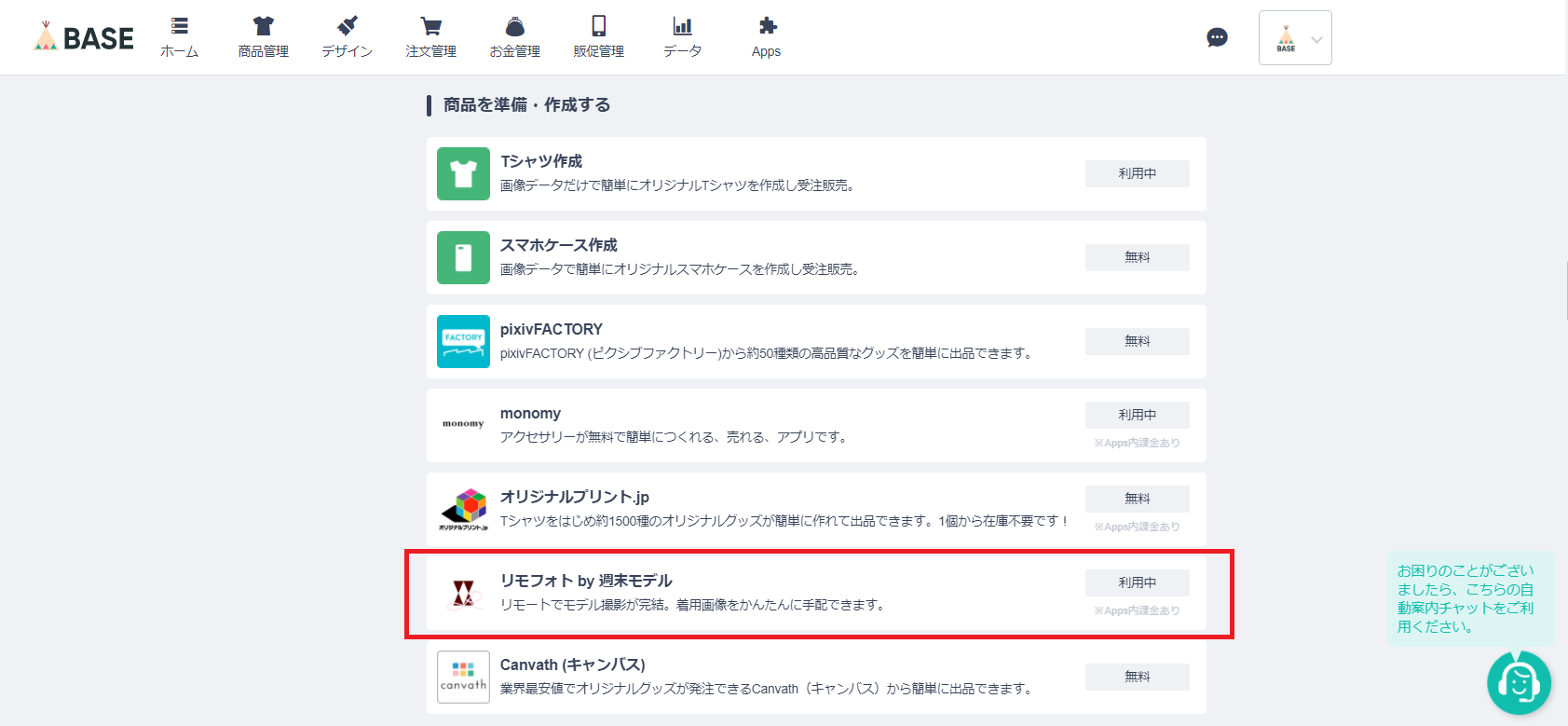
Task: Click the オリジナルプリント.jp cube icon
Action: [463, 509]
